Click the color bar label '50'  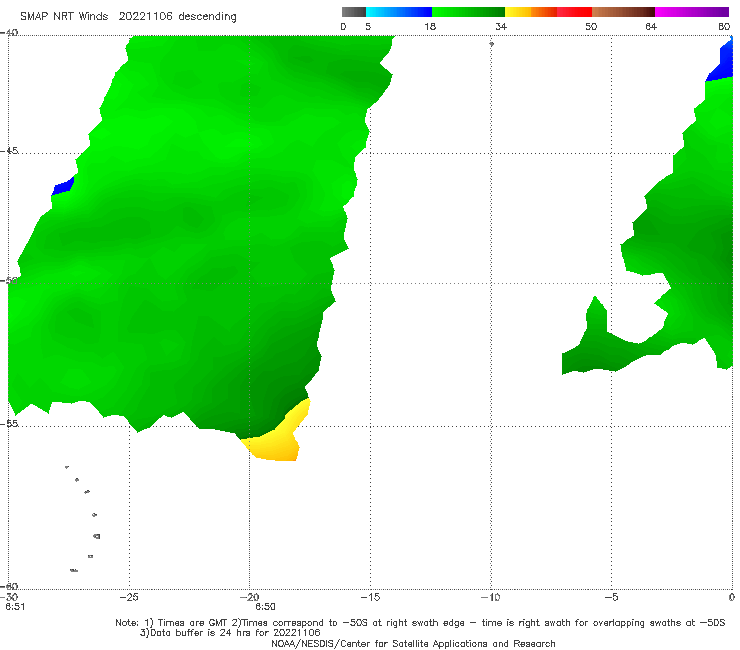[591, 27]
